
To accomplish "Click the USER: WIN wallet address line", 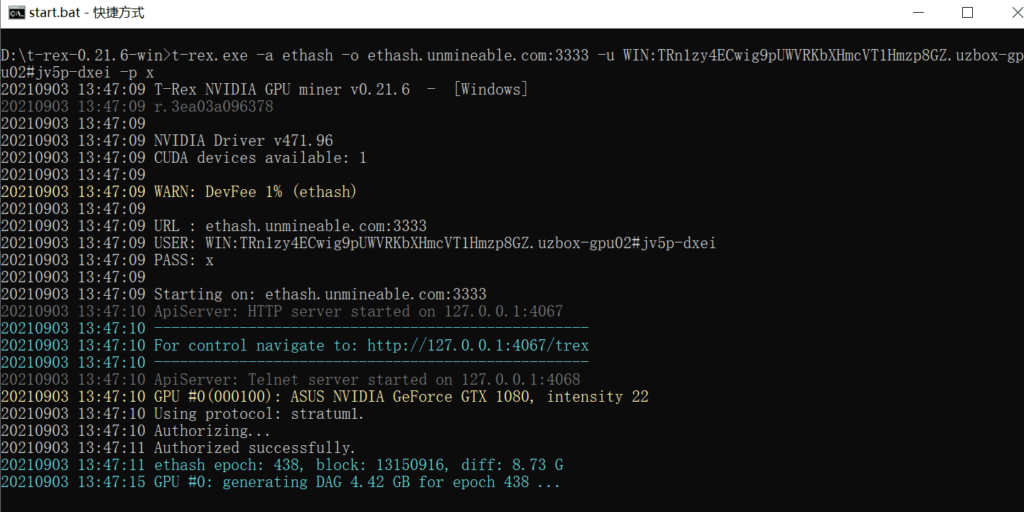I will point(434,243).
